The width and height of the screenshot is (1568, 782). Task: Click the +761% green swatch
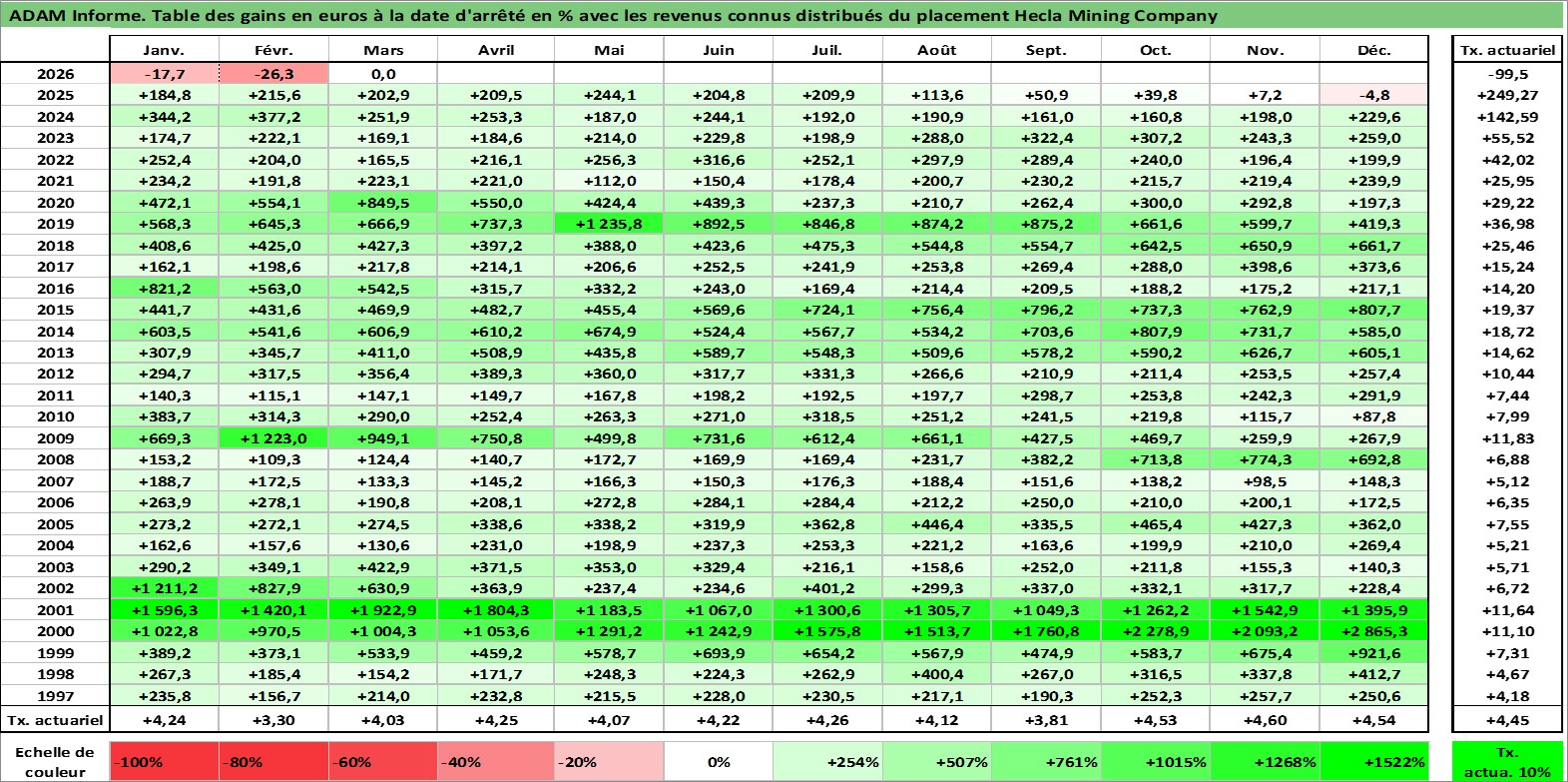click(x=1046, y=761)
